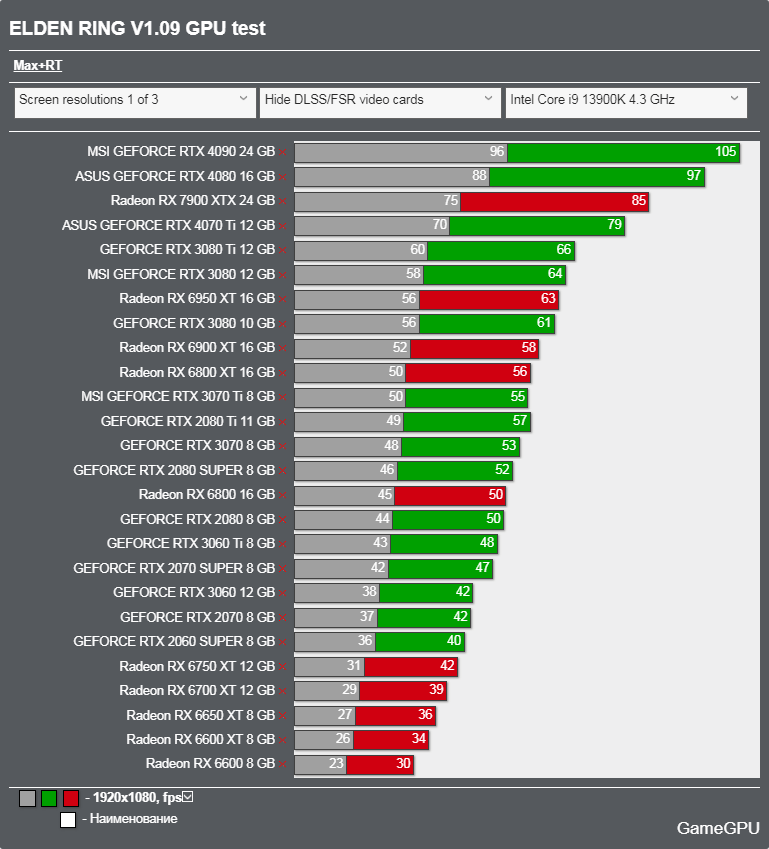This screenshot has width=769, height=849.
Task: Remove MSI GEFORCE RTX 4090 24 GB row
Action: (x=283, y=153)
